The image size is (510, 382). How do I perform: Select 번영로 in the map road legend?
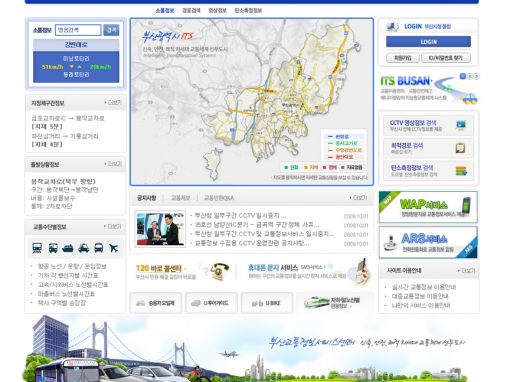(342, 137)
